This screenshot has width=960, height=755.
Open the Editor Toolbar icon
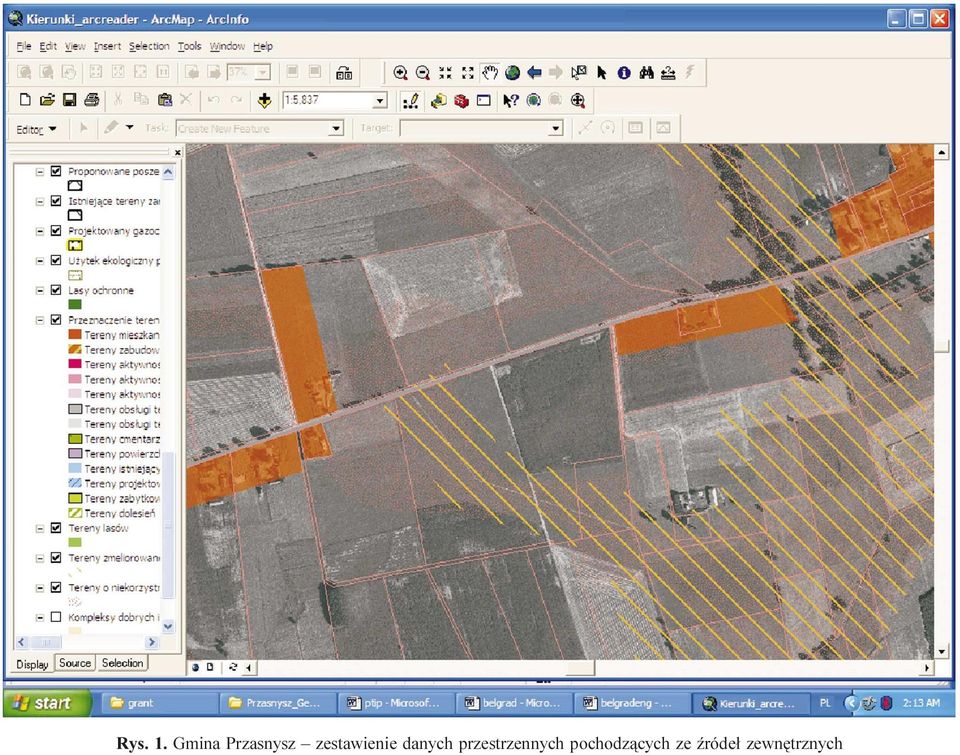click(x=411, y=100)
